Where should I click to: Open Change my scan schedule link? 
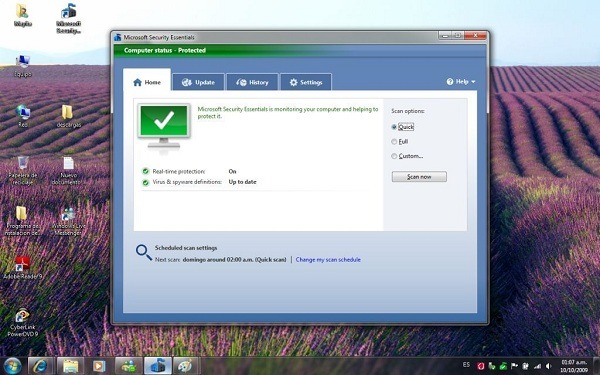328,259
